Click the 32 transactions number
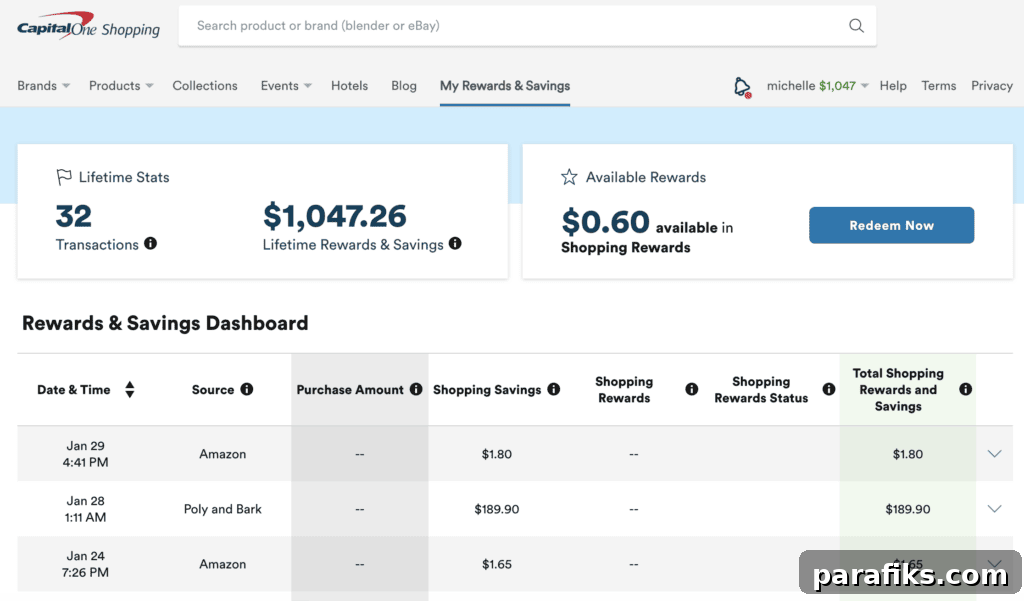 (x=73, y=216)
